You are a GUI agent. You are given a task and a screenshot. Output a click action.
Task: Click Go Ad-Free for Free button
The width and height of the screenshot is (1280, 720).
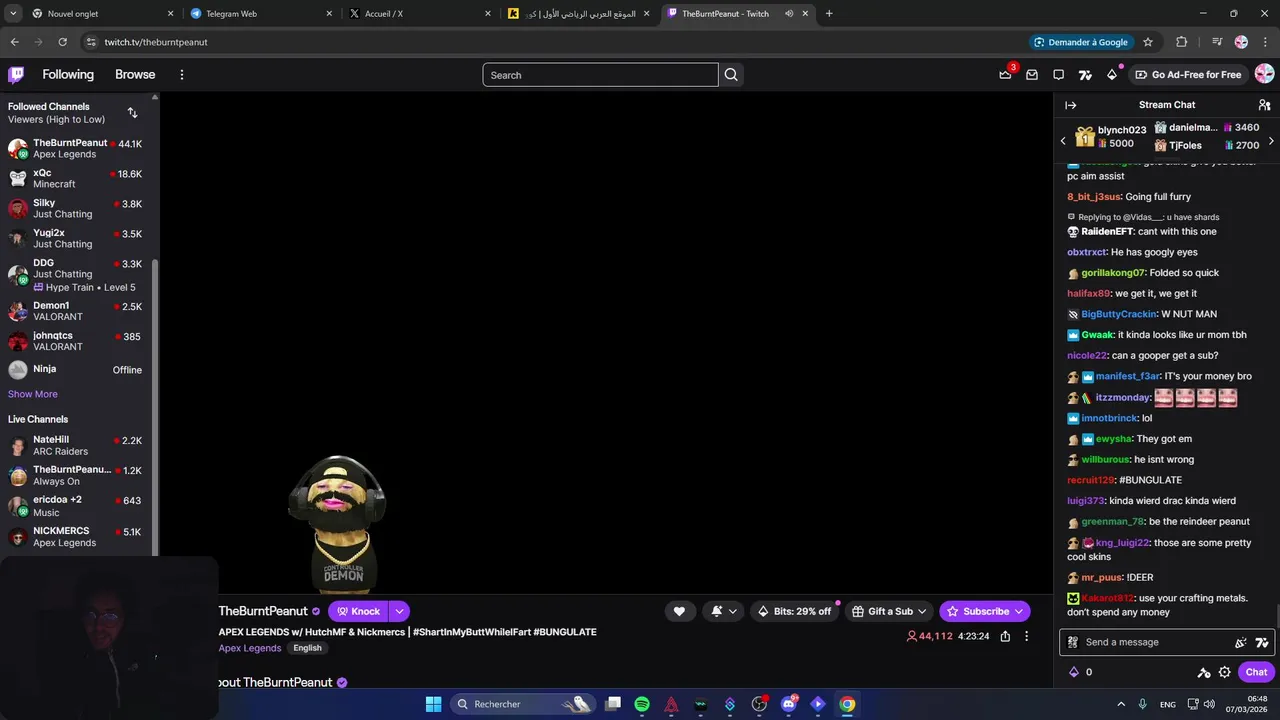coord(1188,74)
